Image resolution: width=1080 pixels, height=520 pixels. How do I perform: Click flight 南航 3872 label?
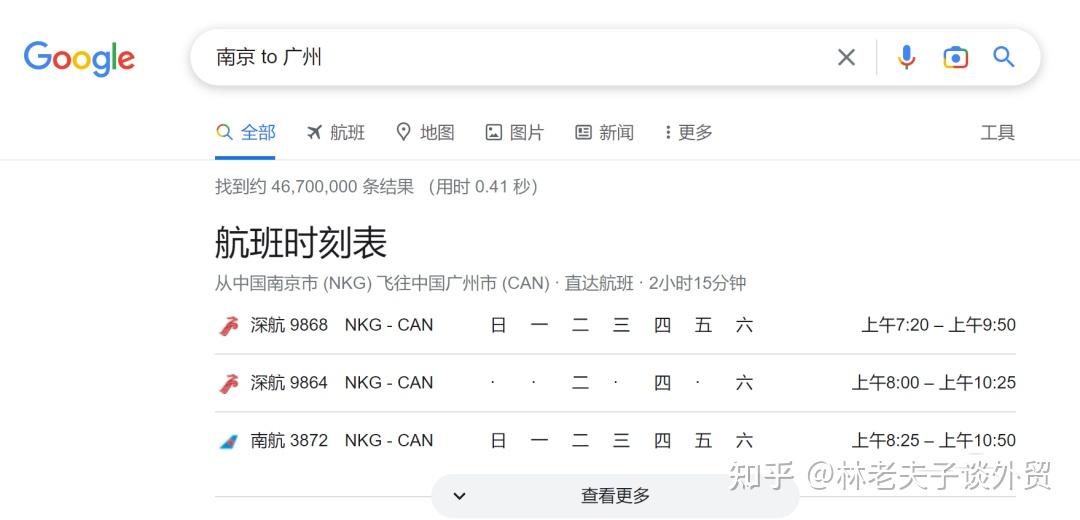point(289,441)
